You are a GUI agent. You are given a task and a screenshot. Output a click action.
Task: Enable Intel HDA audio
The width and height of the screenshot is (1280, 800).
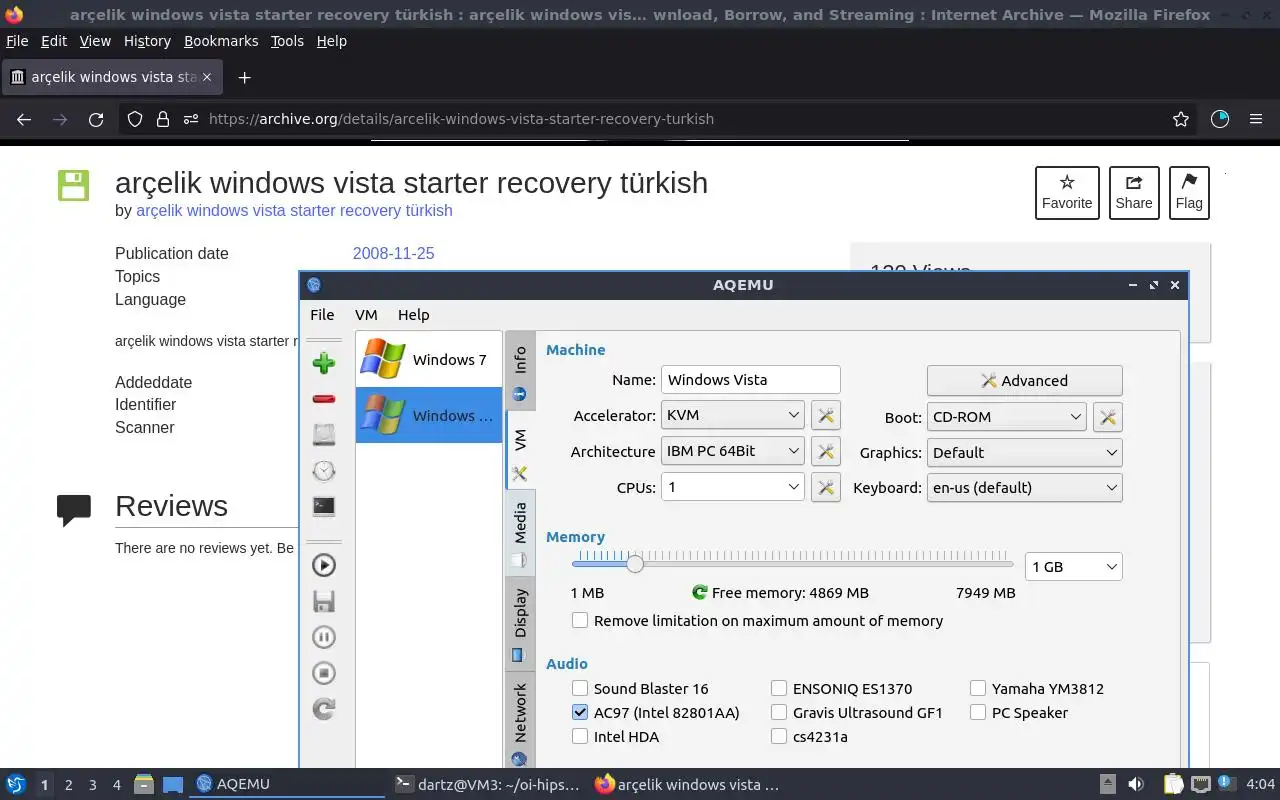580,736
